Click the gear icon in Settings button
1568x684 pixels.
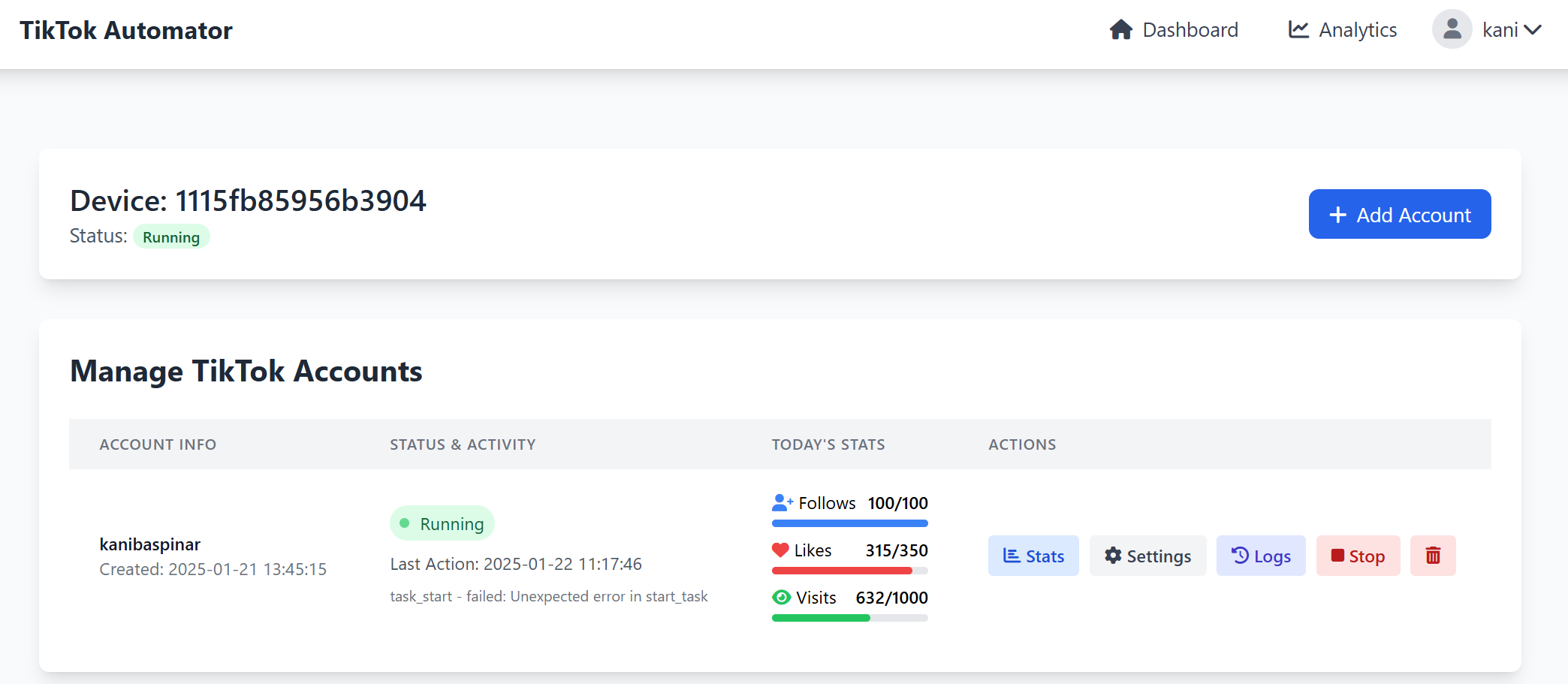point(1113,556)
